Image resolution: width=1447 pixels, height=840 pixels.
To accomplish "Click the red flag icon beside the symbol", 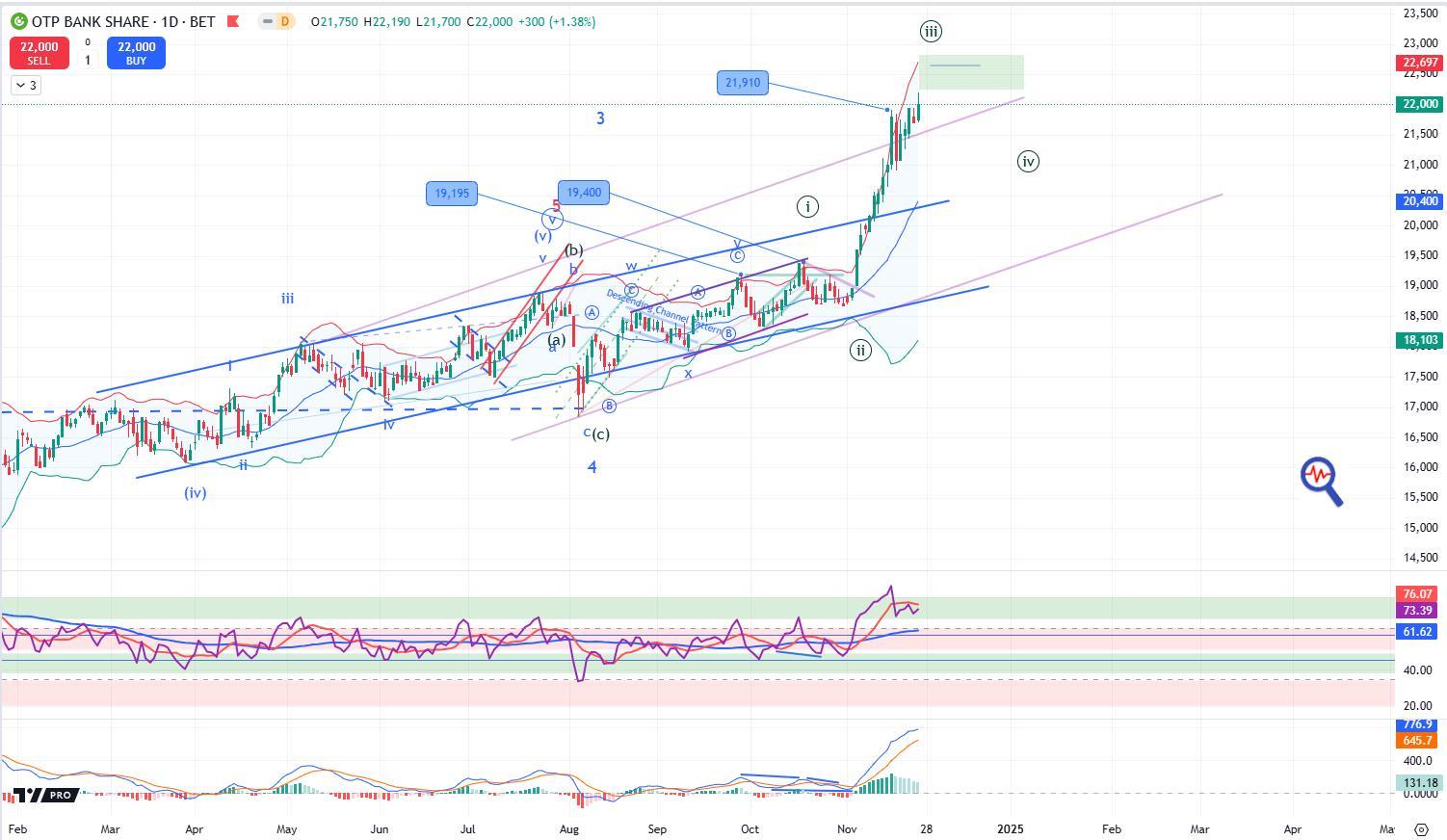I will pyautogui.click(x=232, y=21).
